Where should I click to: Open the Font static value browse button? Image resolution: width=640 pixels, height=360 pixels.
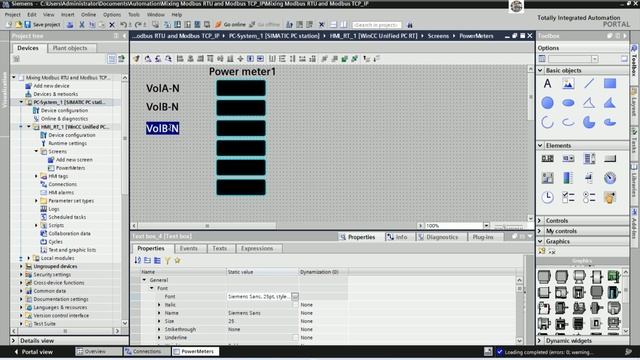click(x=295, y=296)
